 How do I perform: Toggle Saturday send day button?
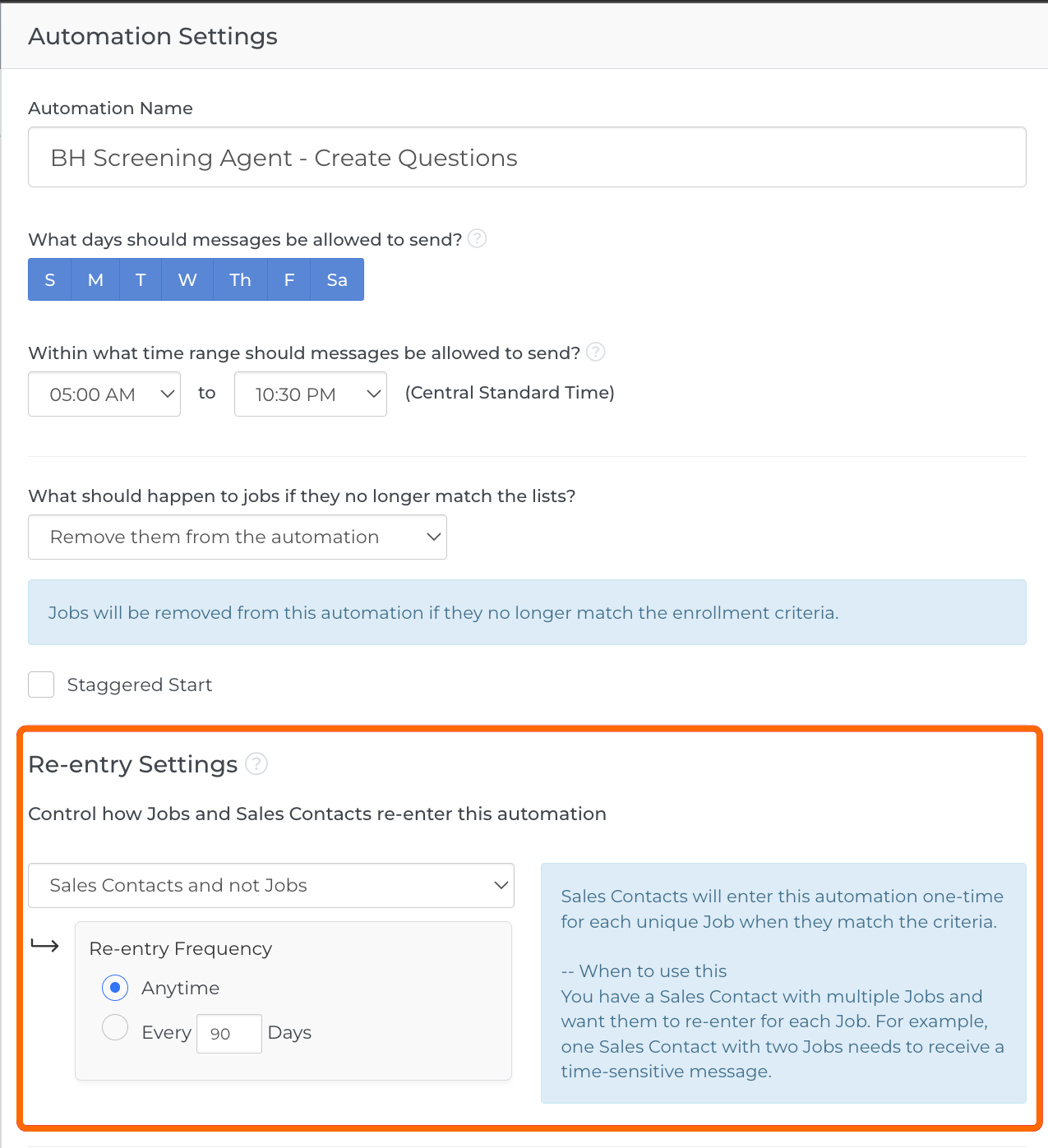tap(337, 279)
